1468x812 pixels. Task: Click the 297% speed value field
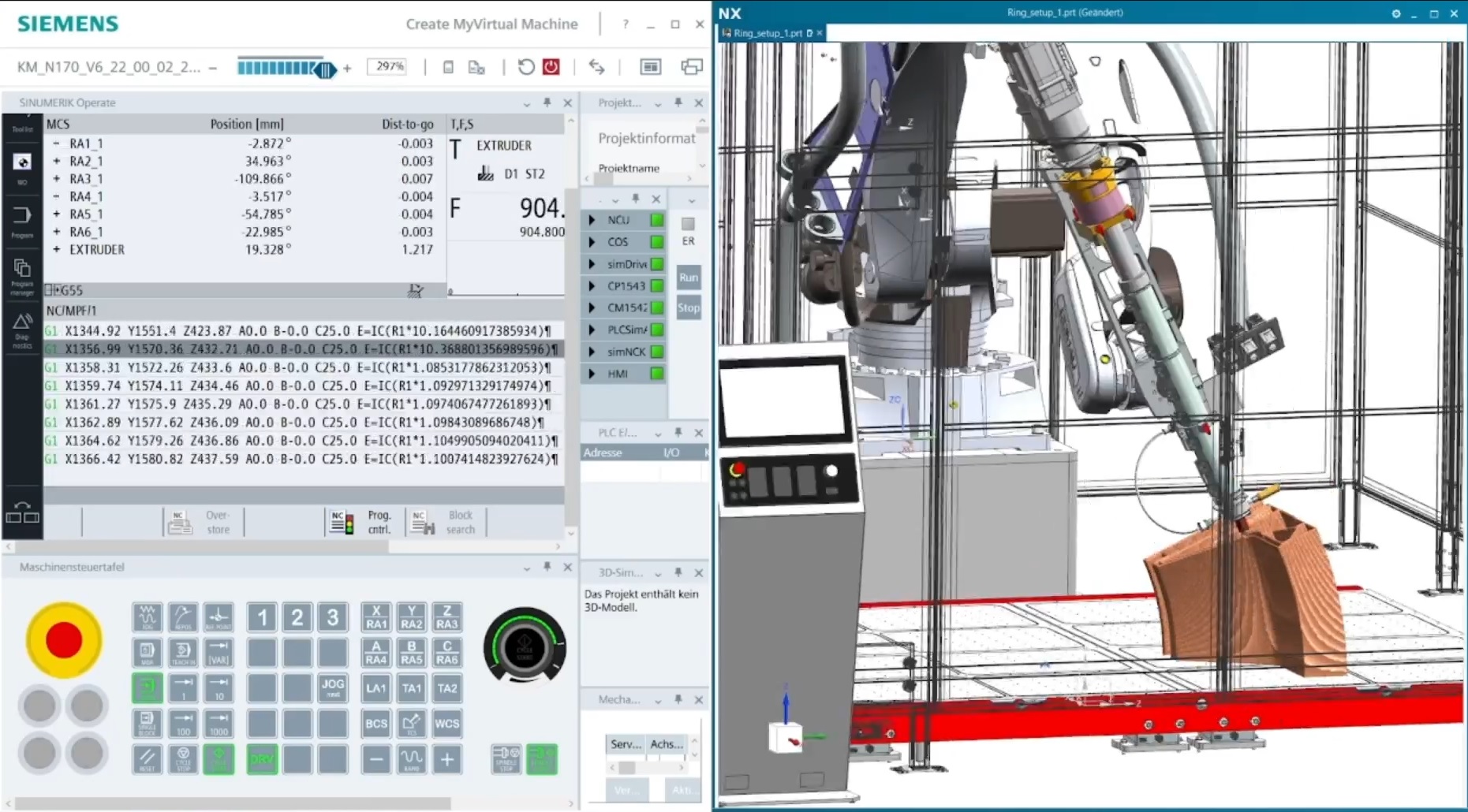[x=388, y=67]
